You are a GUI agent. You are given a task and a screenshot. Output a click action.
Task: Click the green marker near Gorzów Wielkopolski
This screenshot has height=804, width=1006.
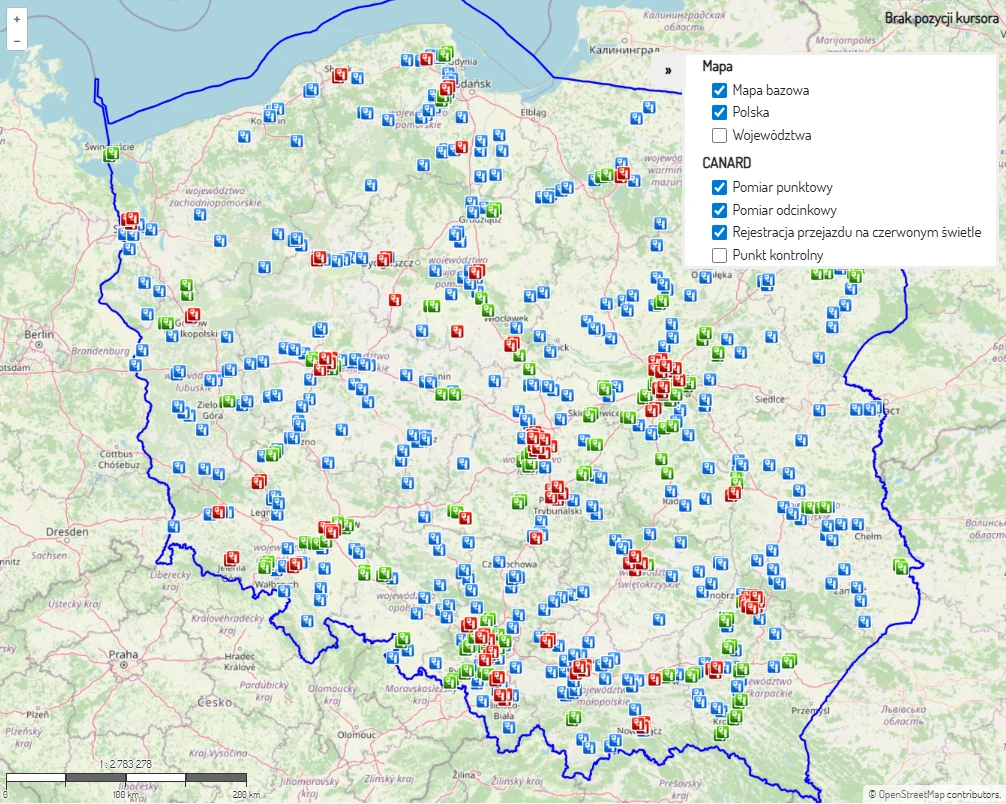(166, 324)
